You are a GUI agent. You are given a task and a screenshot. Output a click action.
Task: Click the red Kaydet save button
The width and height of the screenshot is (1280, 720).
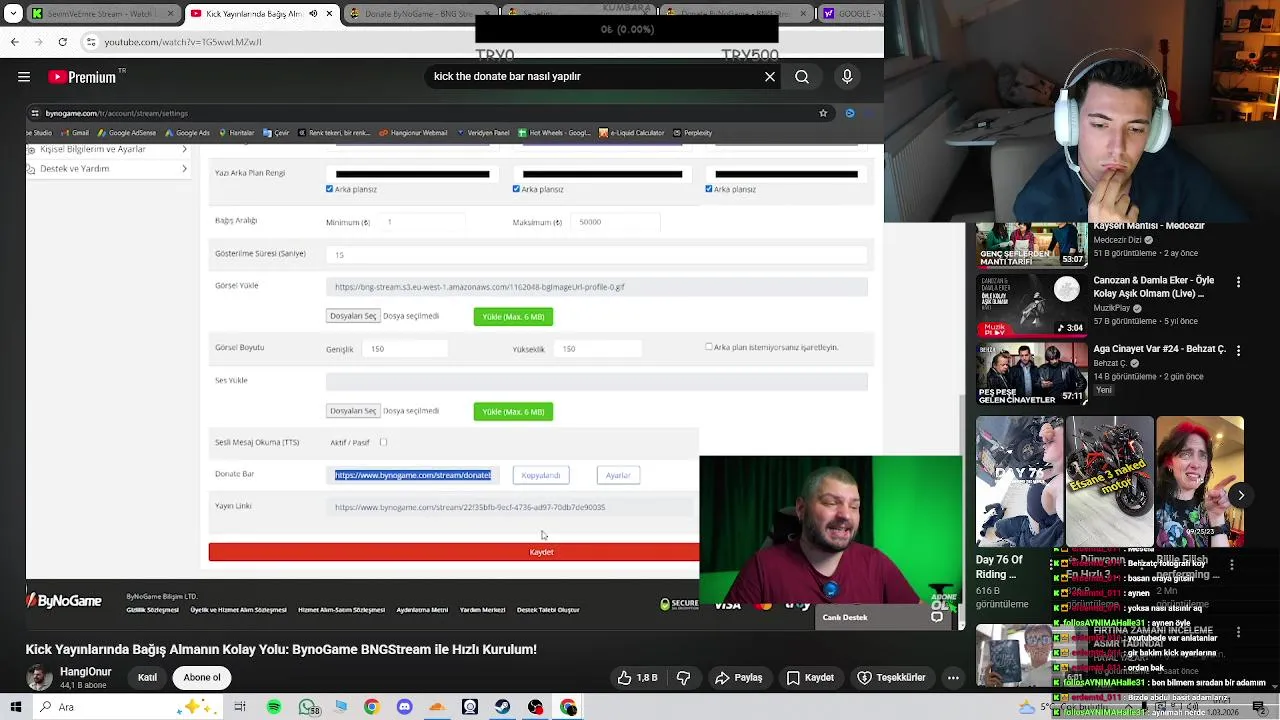454,552
